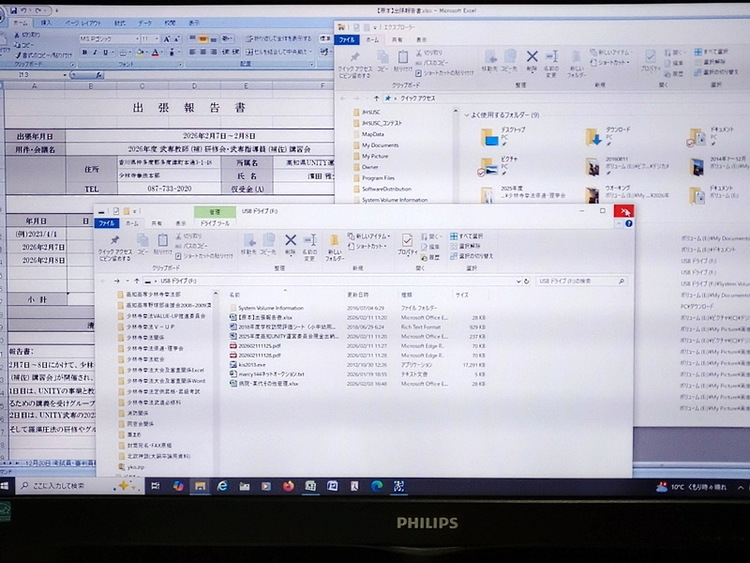The height and width of the screenshot is (563, 750).
Task: Open address bar history dropdown in USB window
Action: (x=518, y=281)
